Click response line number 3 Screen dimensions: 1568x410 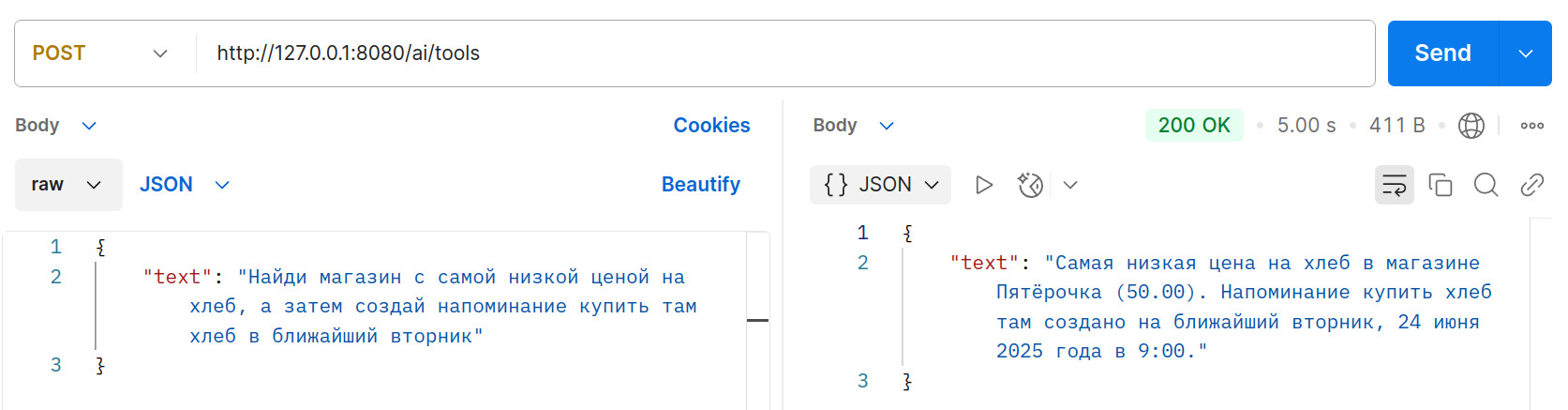pos(863,381)
